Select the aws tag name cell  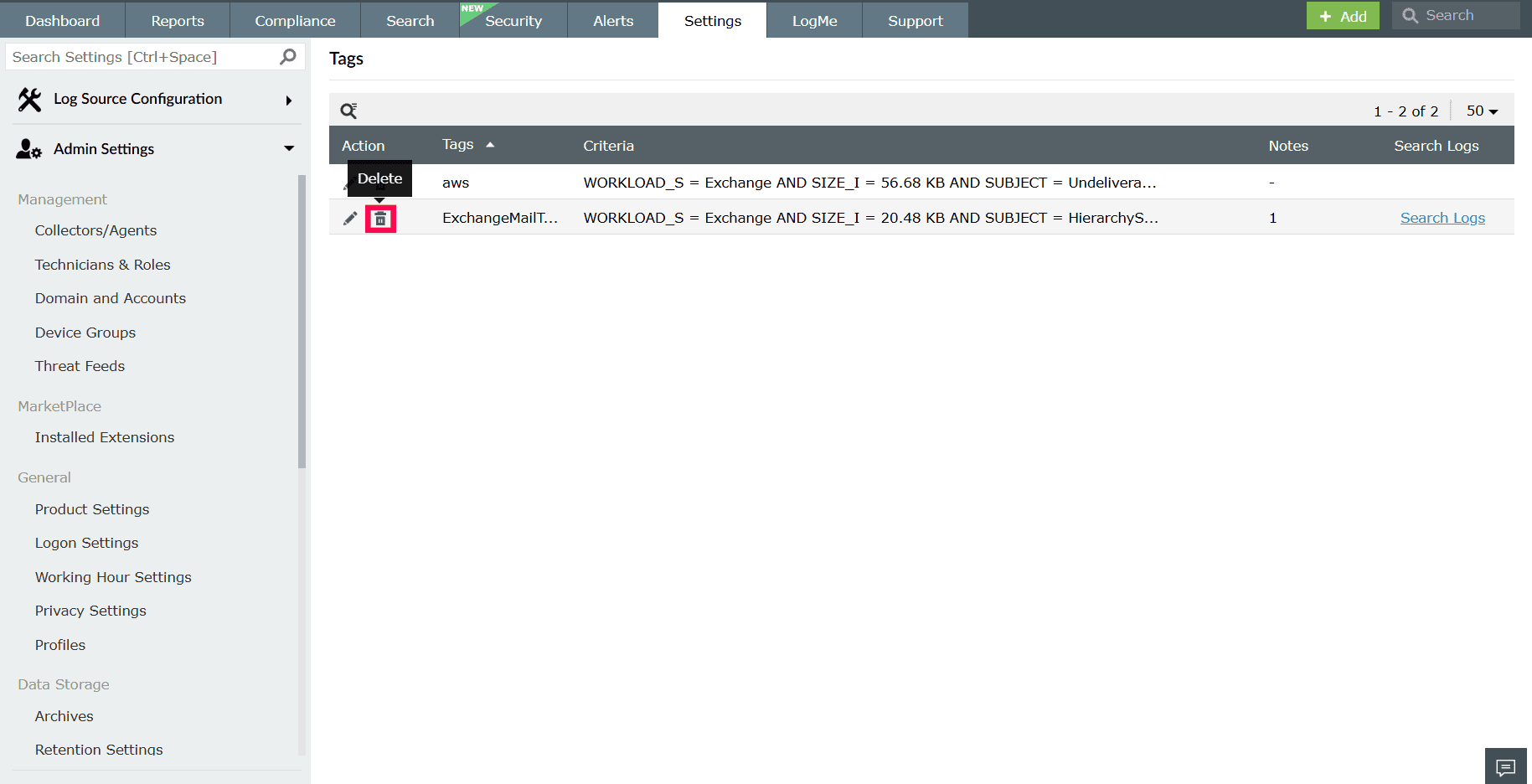(456, 183)
